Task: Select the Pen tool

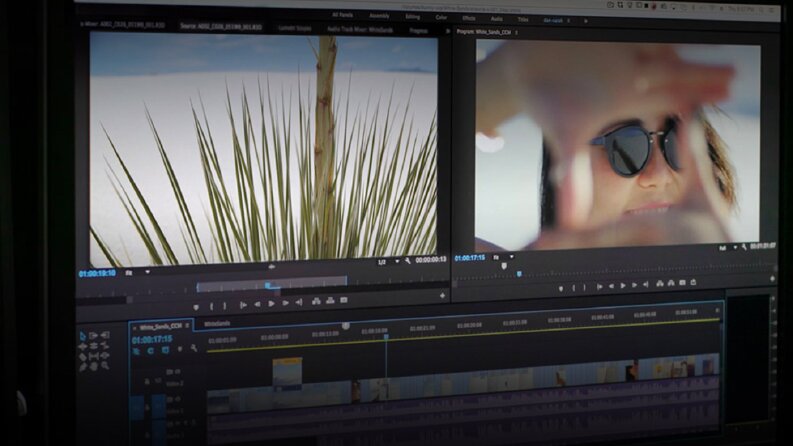Action: point(83,367)
